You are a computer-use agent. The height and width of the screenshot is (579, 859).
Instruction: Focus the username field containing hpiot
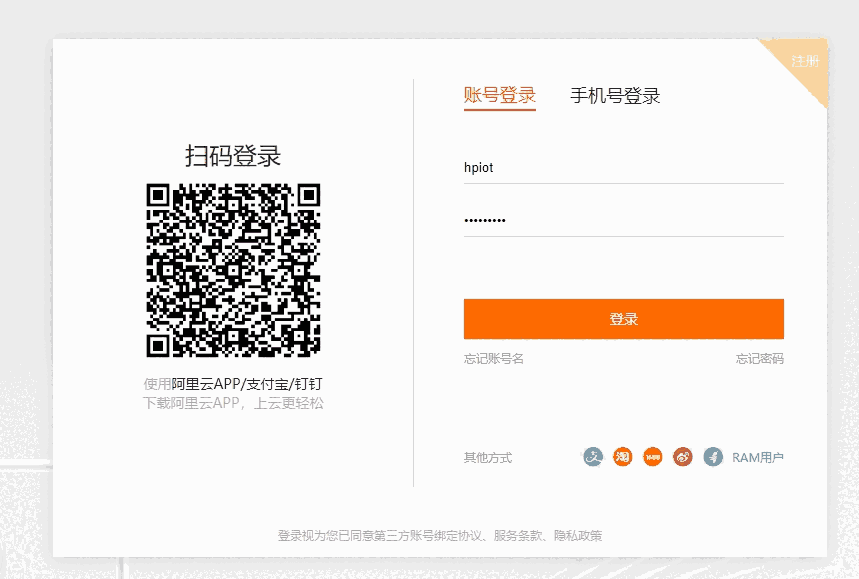pyautogui.click(x=623, y=168)
